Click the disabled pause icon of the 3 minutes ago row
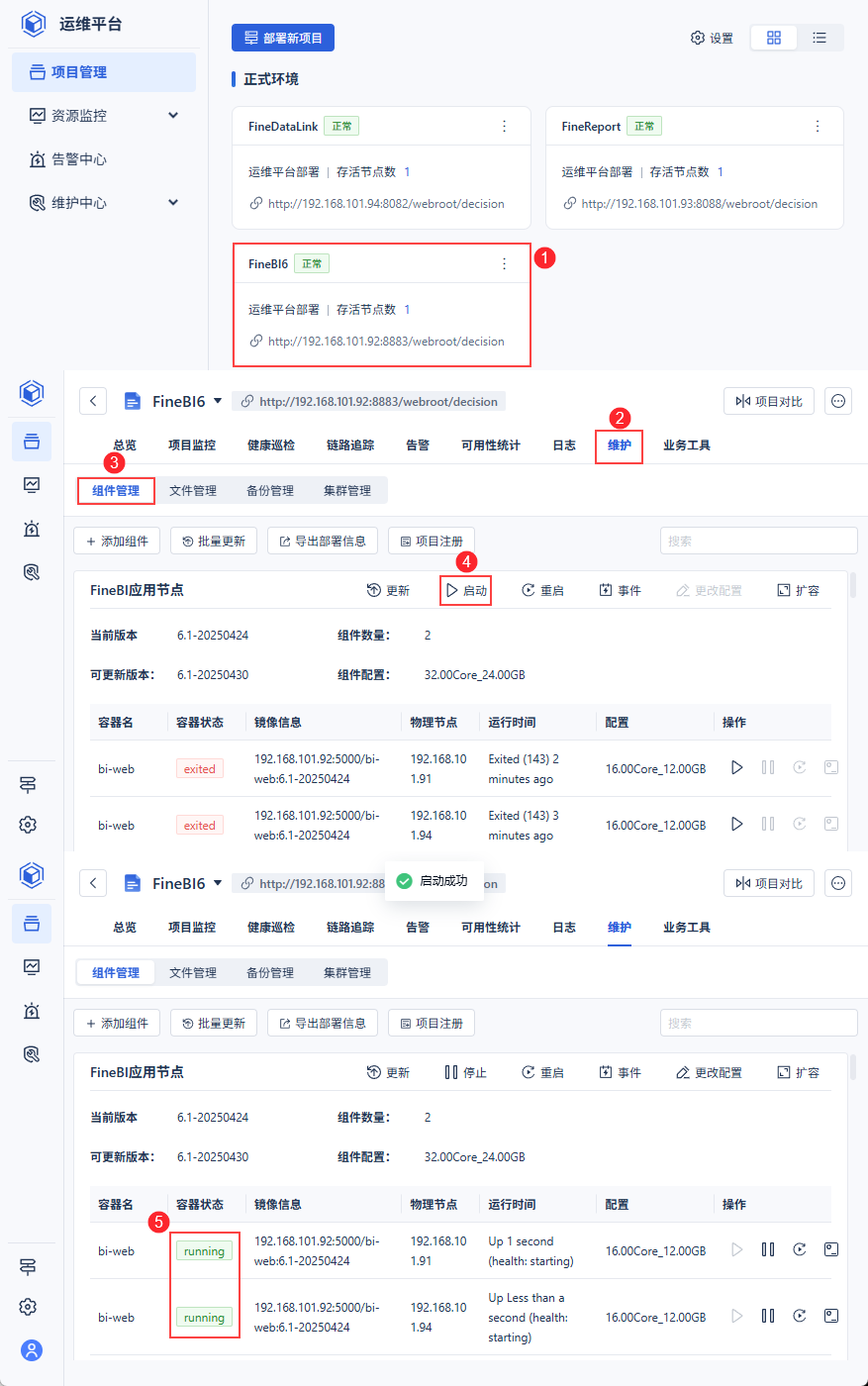The image size is (868, 1386). pos(768,824)
